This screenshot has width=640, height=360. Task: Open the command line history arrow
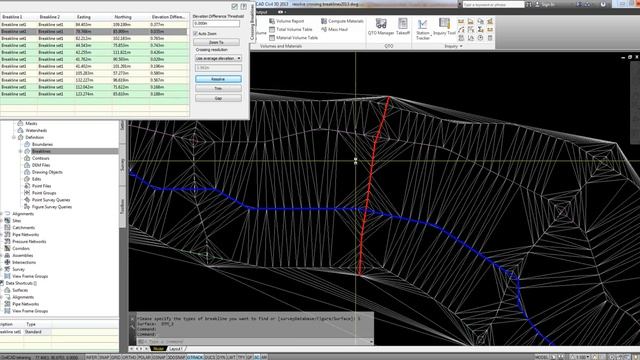coord(371,342)
